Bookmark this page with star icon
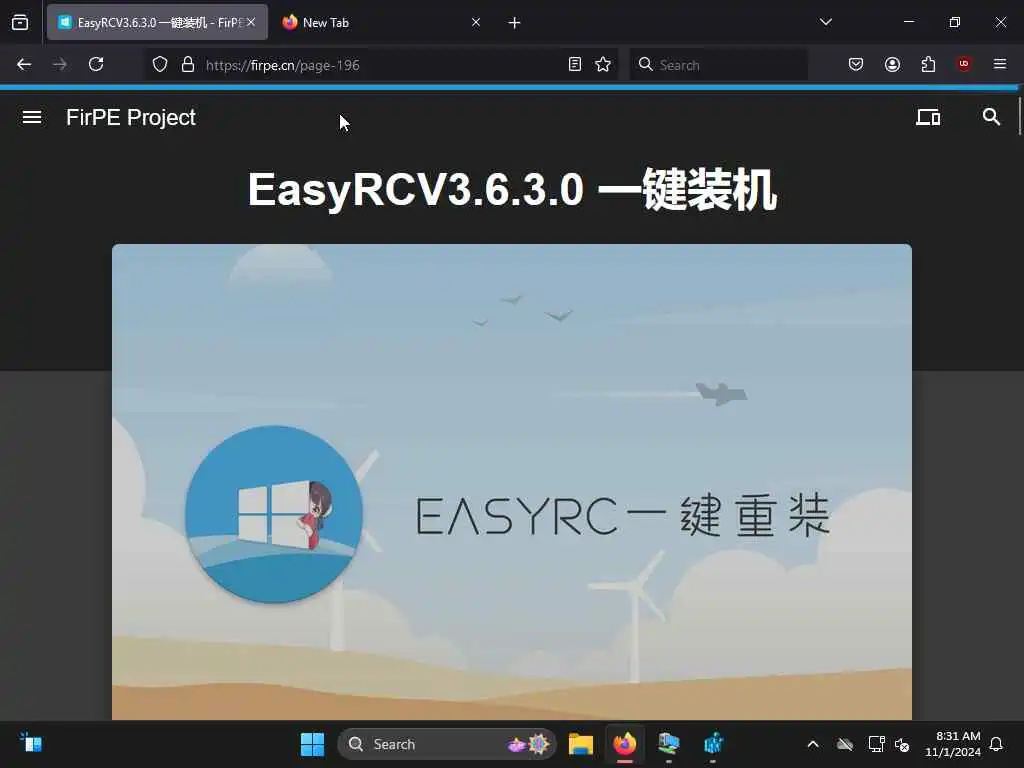This screenshot has width=1024, height=768. click(x=603, y=64)
